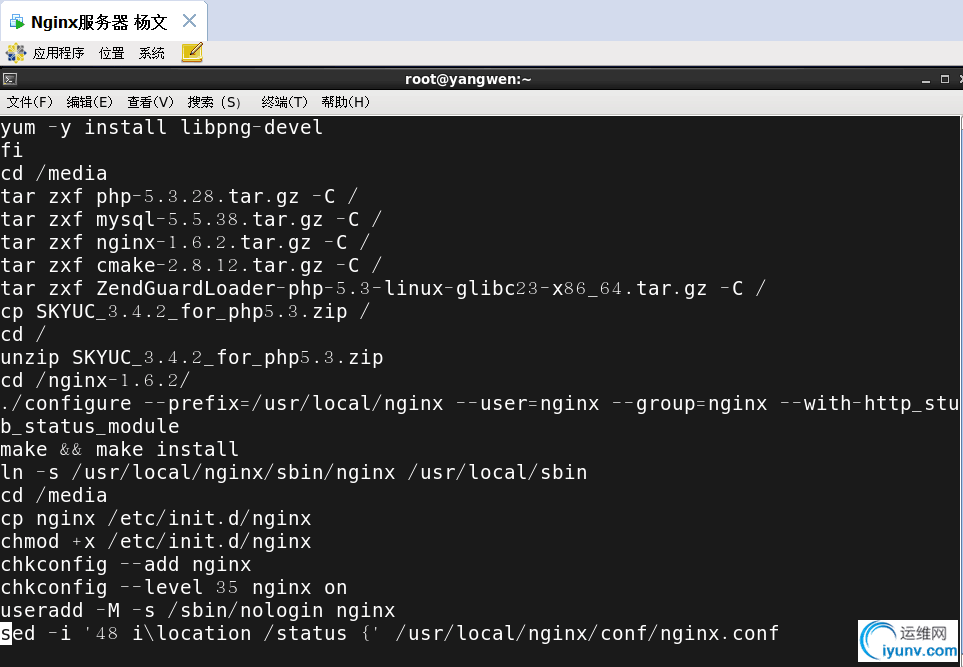963x667 pixels.
Task: Open the 搜索(S) menu
Action: coord(214,102)
